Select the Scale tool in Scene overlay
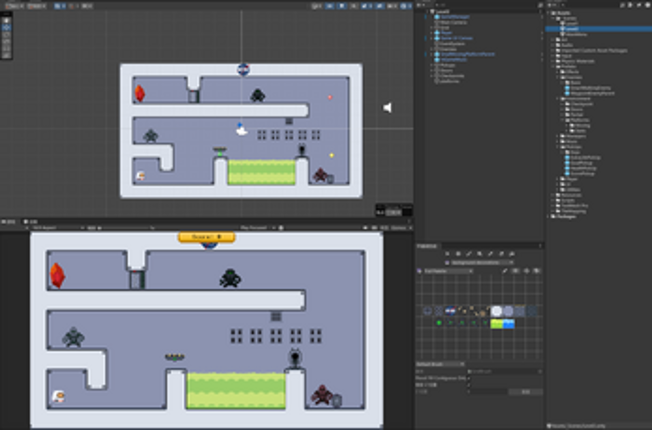Image resolution: width=652 pixels, height=430 pixels. pos(6,41)
